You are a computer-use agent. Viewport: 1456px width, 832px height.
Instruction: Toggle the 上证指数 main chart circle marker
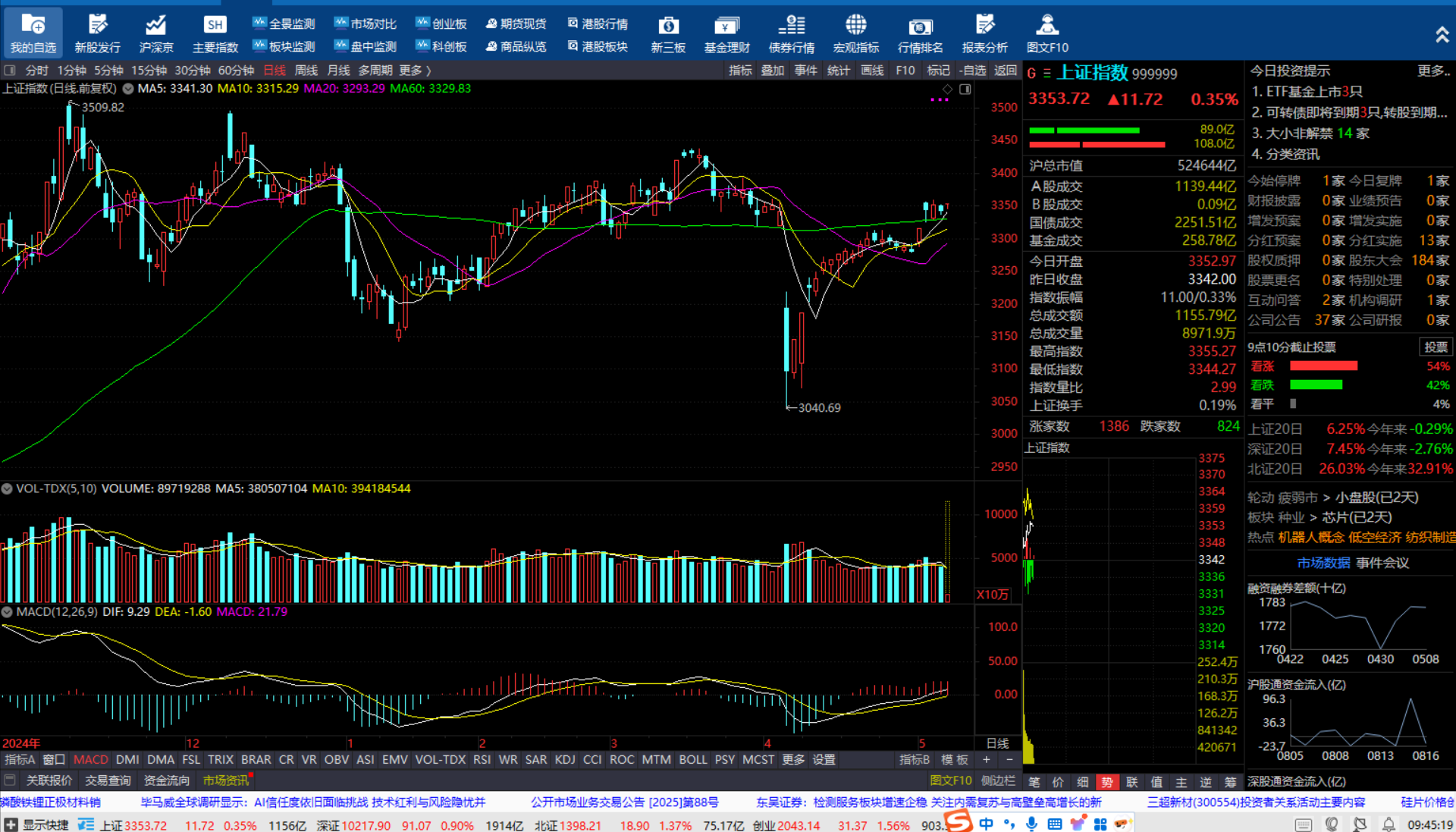click(128, 89)
